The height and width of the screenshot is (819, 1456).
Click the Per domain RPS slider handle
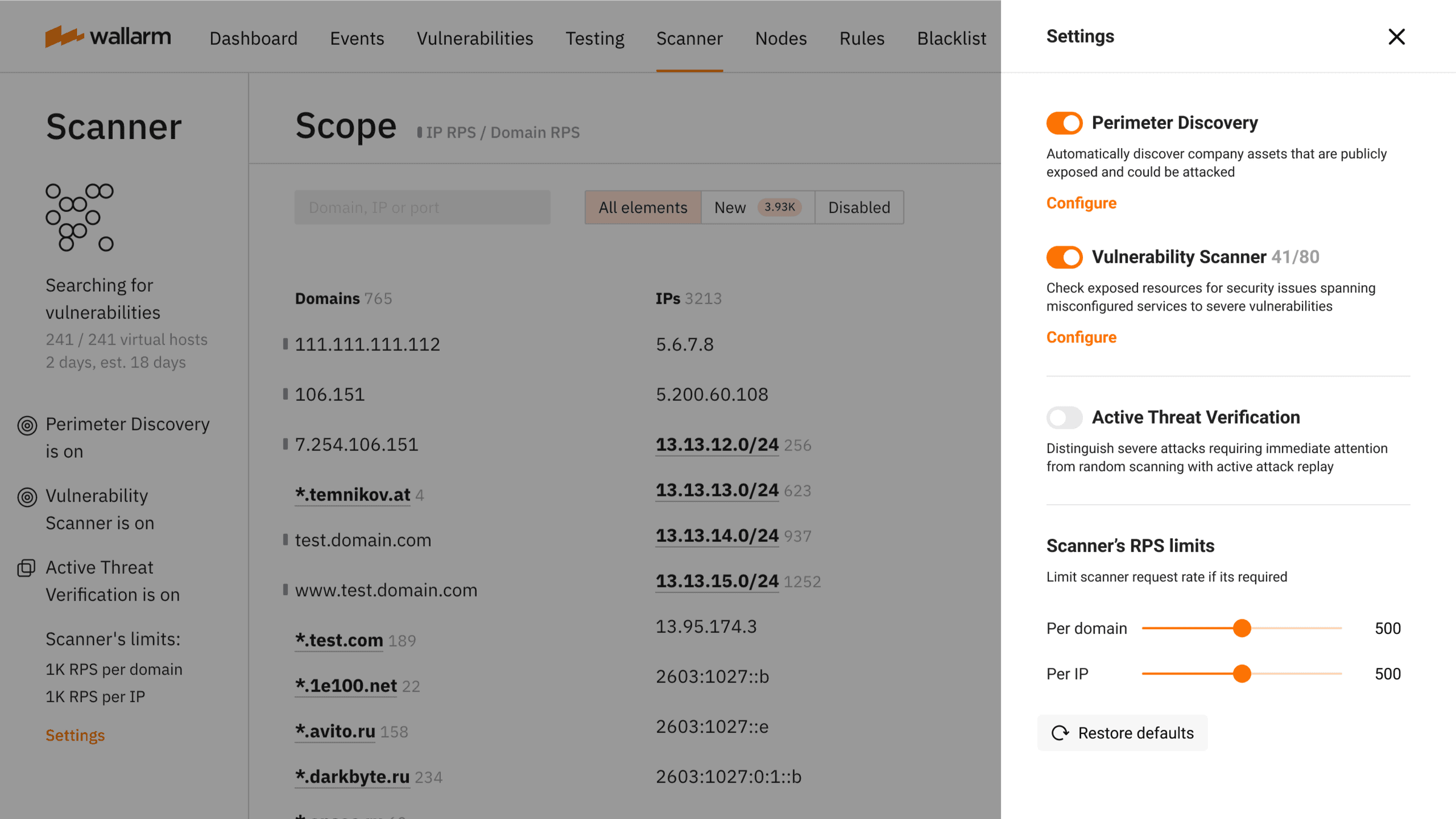tap(1242, 628)
